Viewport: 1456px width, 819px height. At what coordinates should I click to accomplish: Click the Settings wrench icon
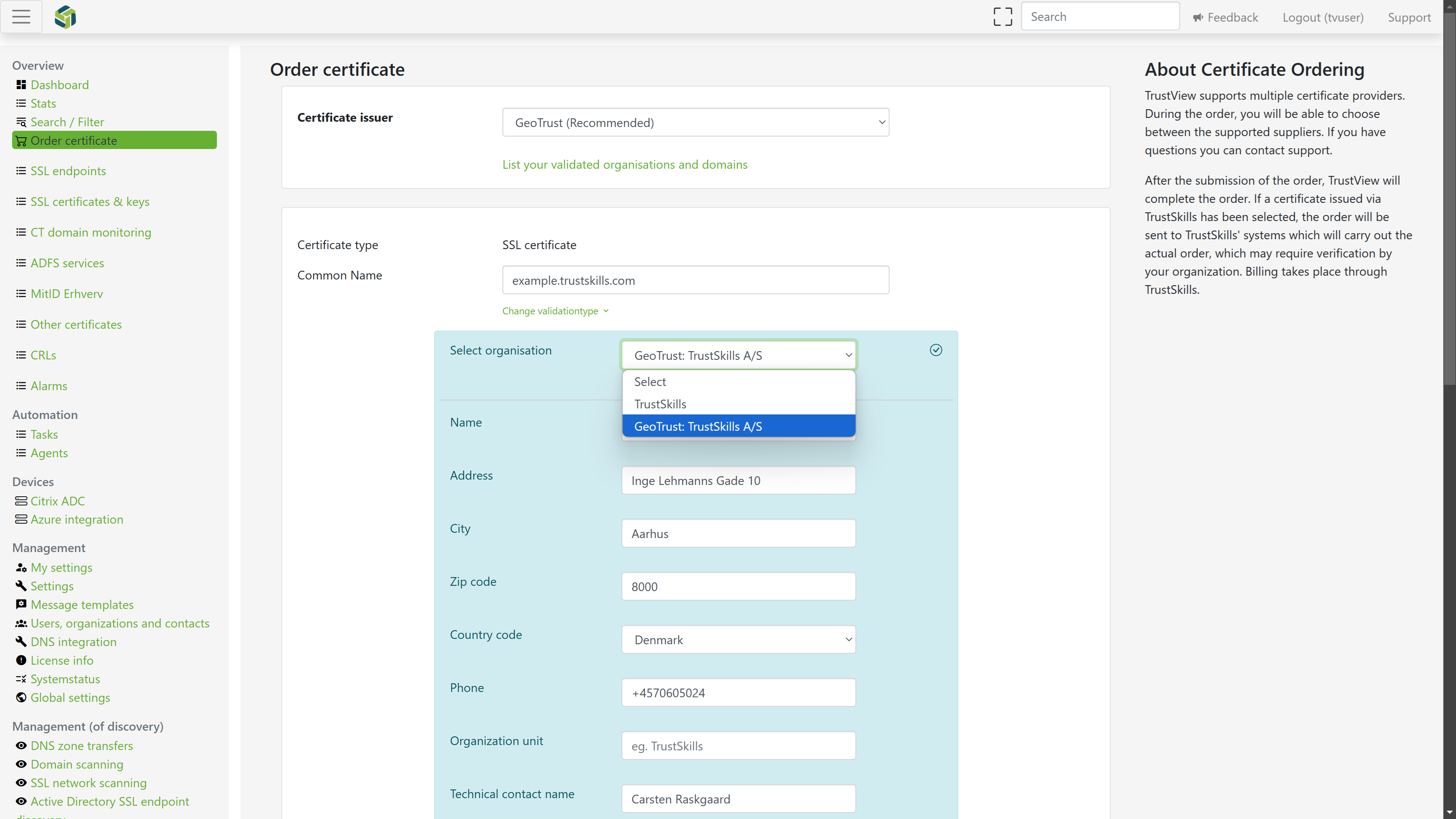21,586
